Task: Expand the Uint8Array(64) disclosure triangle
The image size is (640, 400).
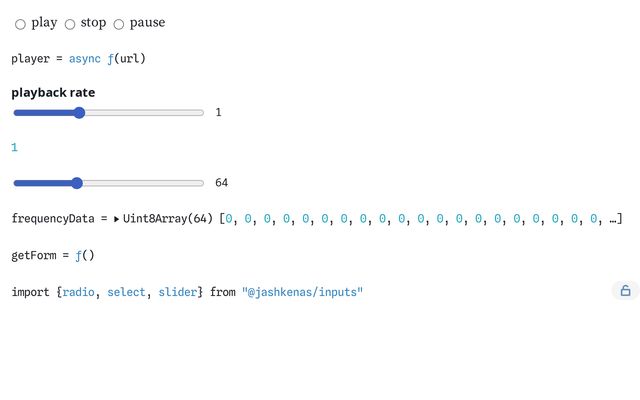Action: click(116, 219)
